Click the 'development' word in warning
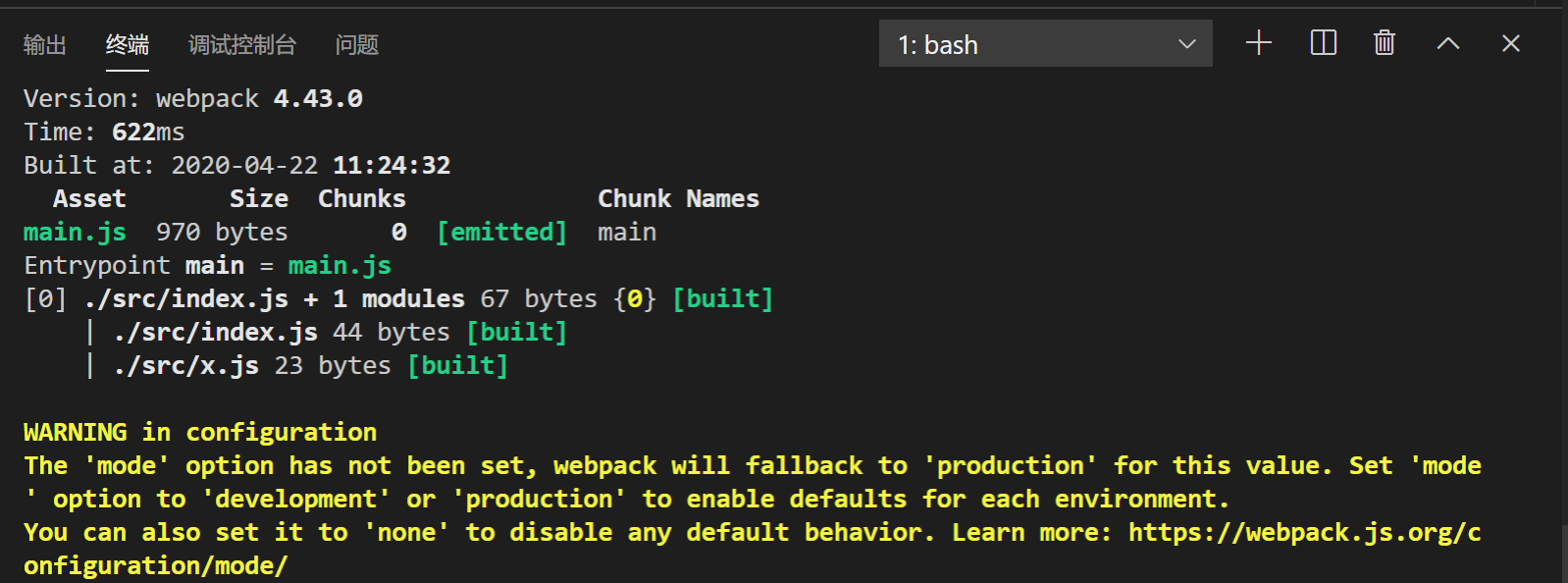 296,500
